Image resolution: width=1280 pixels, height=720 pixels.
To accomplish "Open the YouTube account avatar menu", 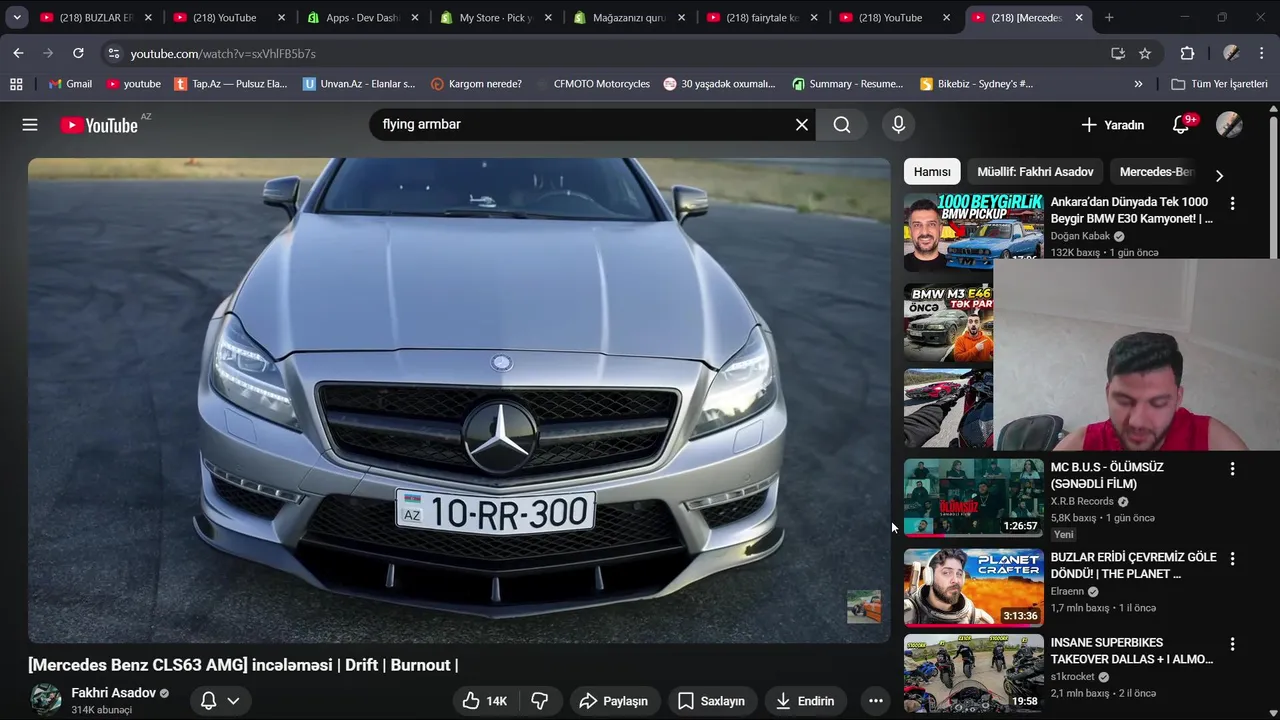I will click(x=1229, y=124).
